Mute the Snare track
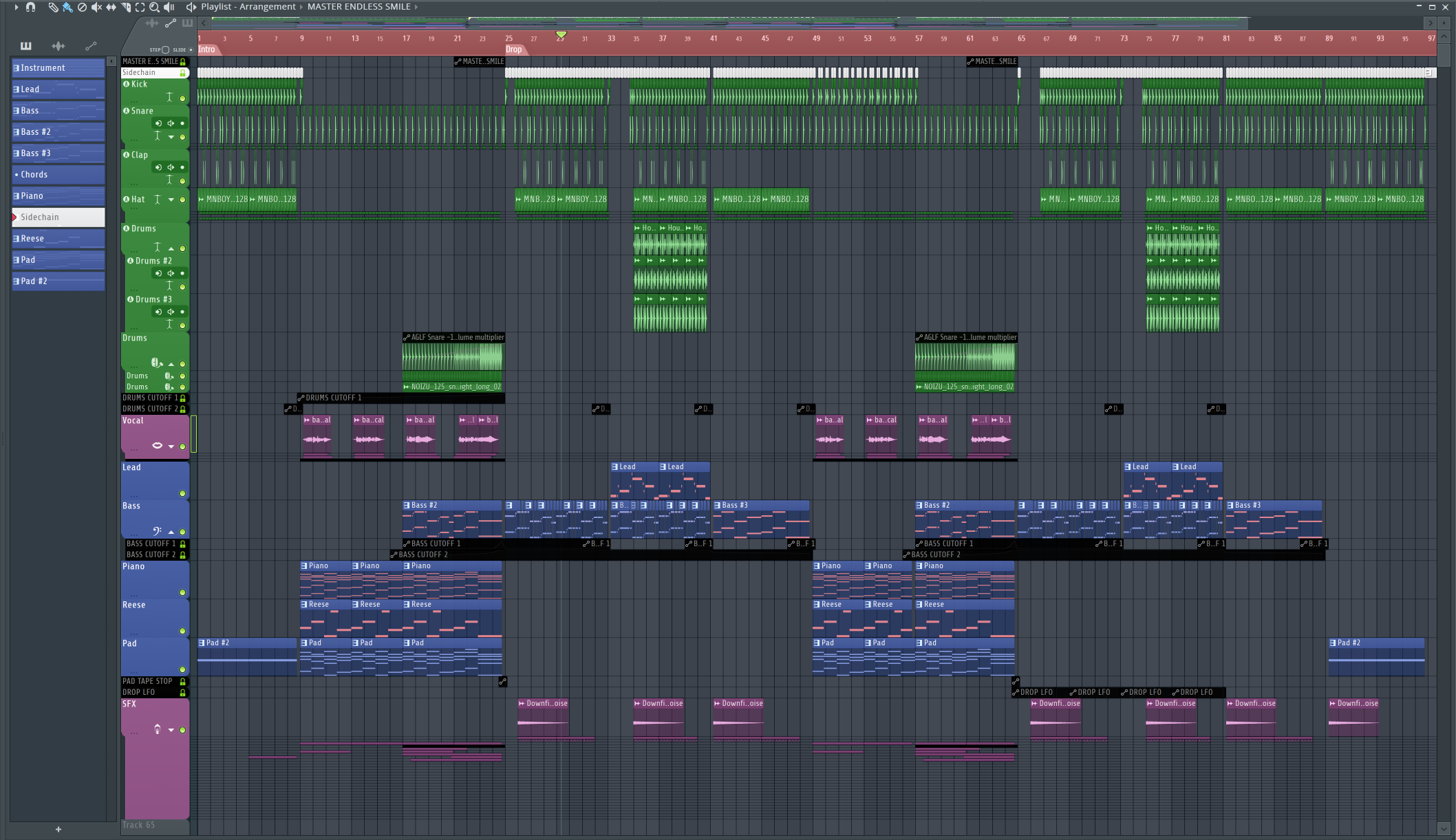Image resolution: width=1456 pixels, height=840 pixels. (182, 137)
